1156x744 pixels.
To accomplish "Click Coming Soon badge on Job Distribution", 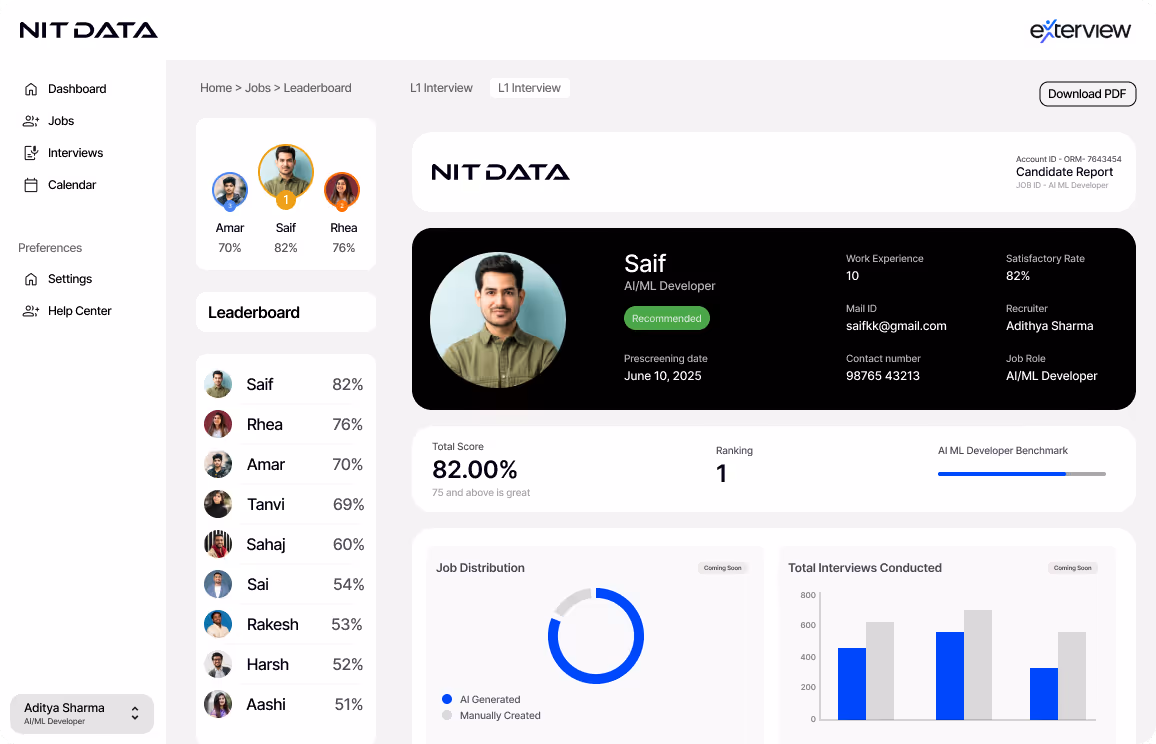I will [722, 568].
